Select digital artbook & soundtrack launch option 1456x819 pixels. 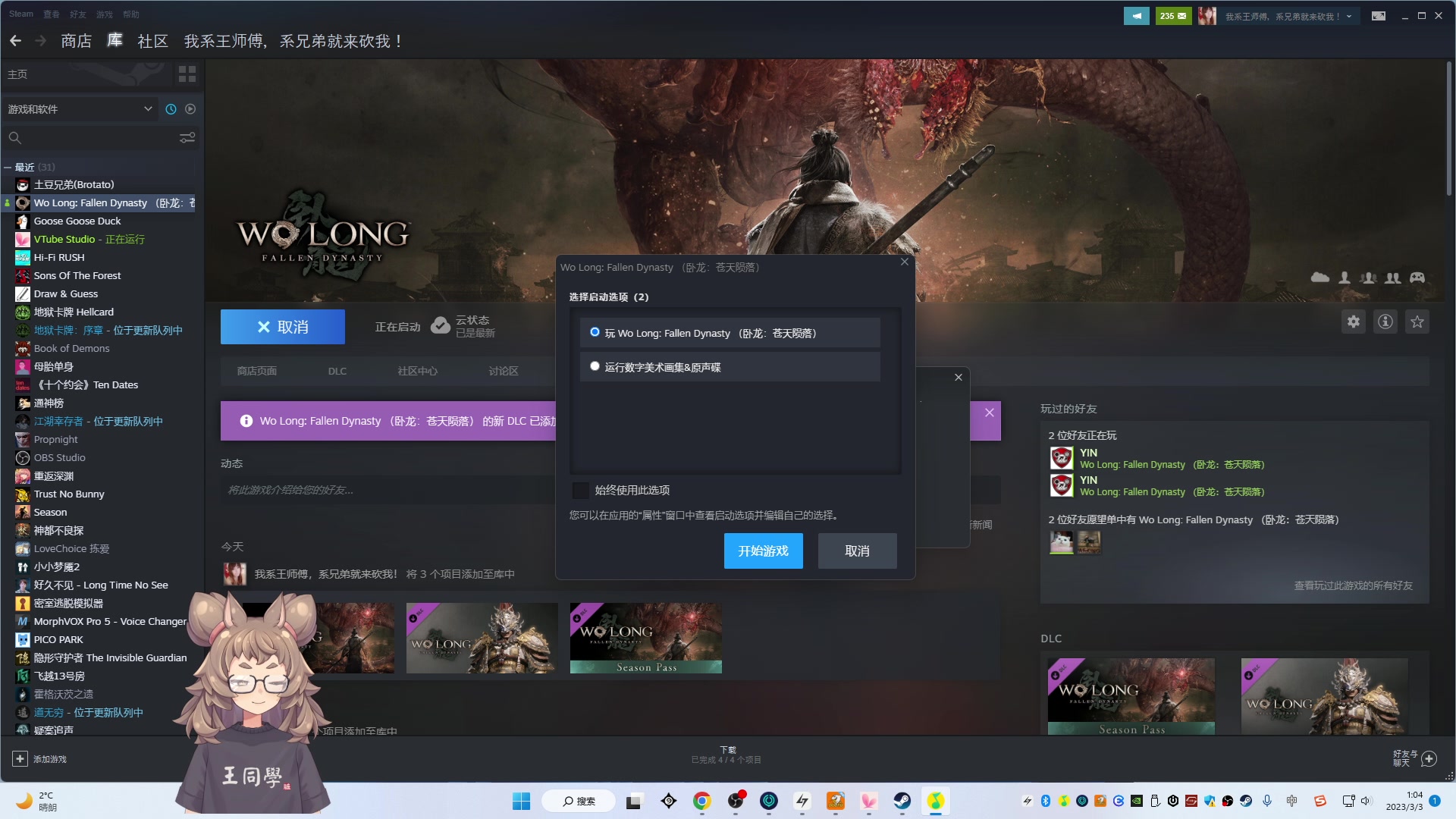click(x=730, y=367)
